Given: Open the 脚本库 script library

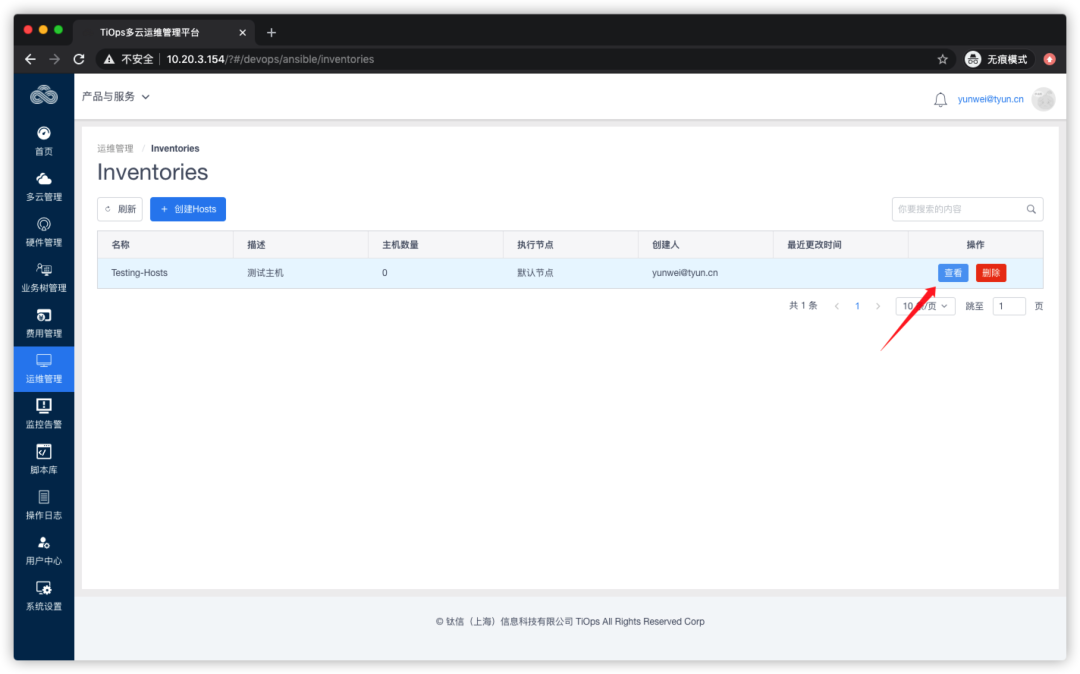Looking at the screenshot, I should (43, 458).
